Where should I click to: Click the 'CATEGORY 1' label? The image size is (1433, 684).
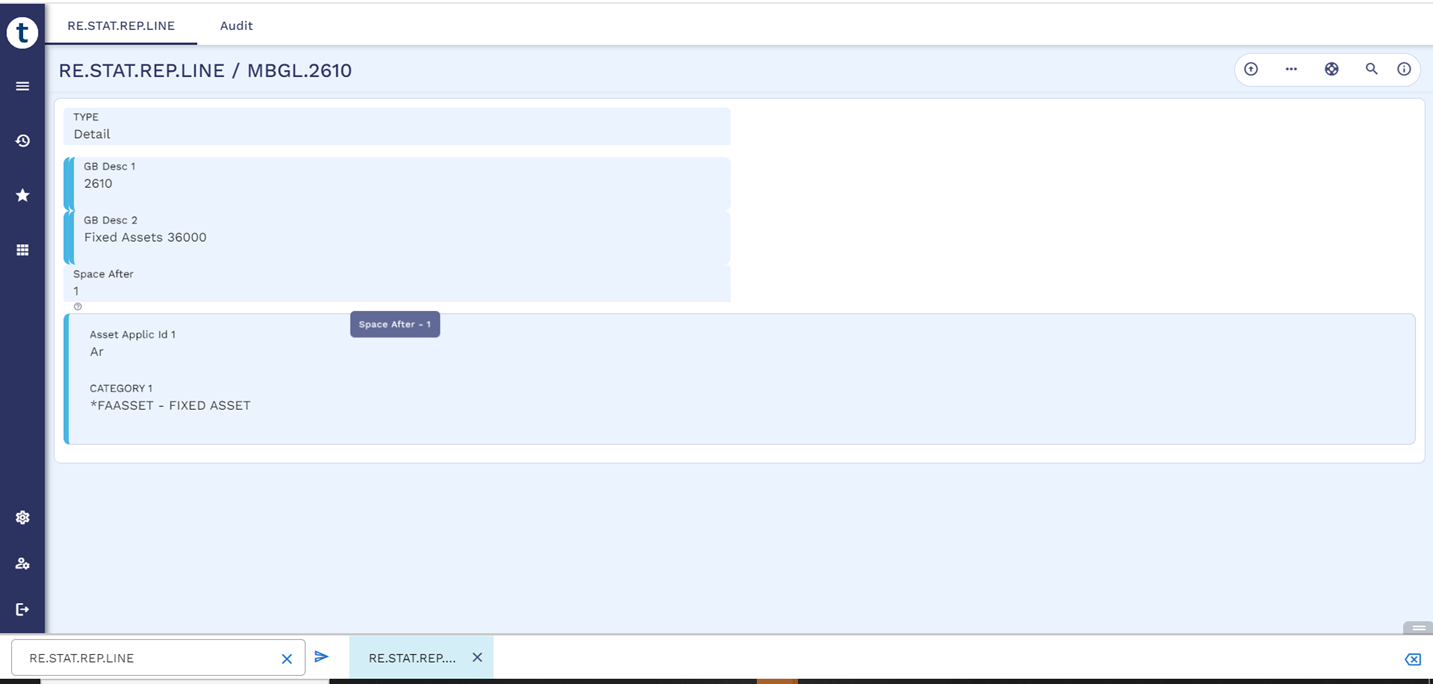[x=121, y=388]
